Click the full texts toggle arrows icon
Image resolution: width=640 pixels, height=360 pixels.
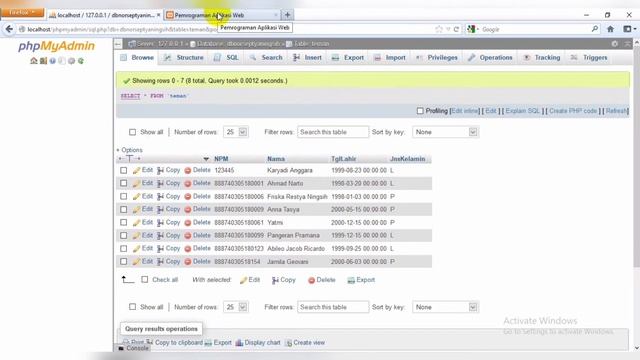point(129,158)
